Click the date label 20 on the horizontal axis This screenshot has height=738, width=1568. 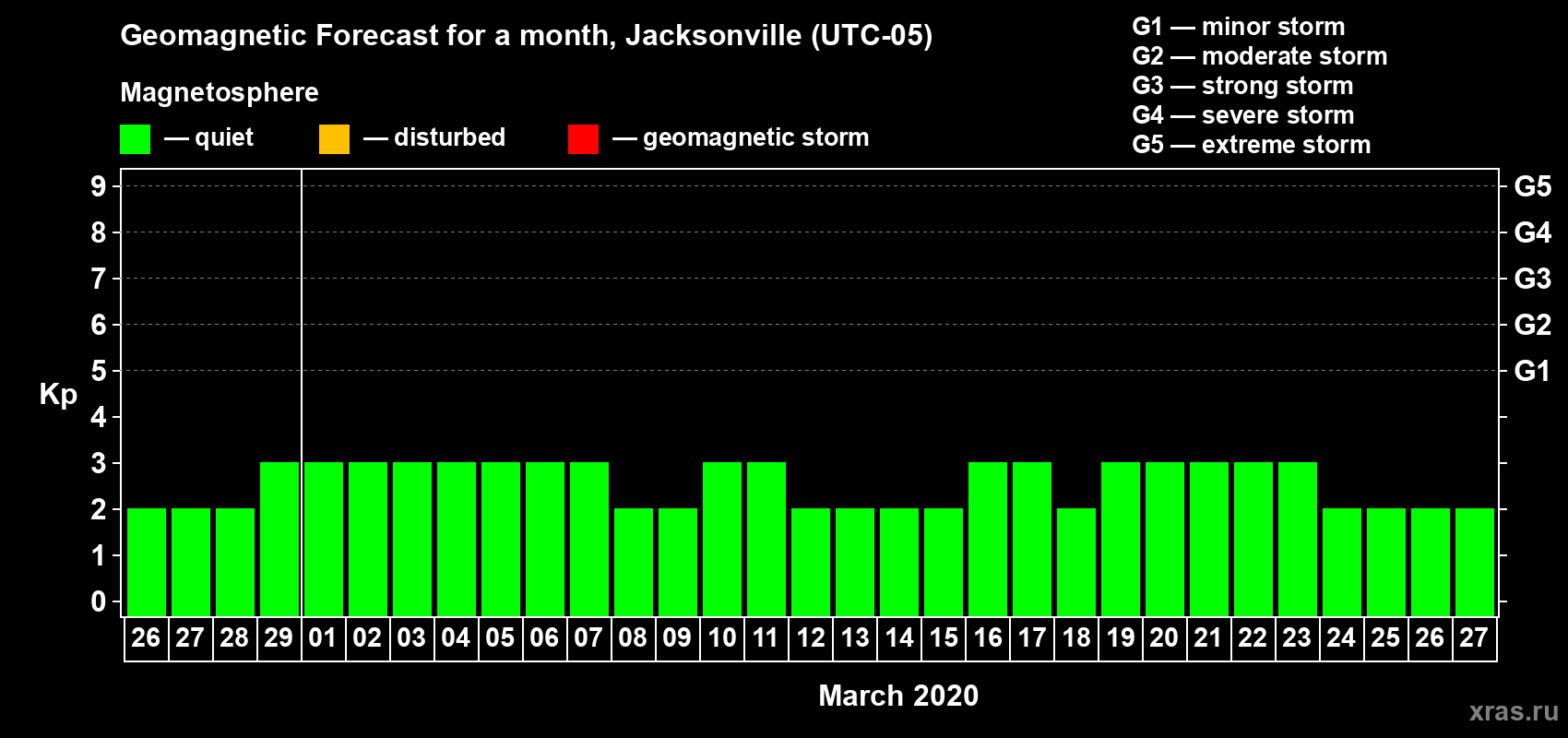(1164, 638)
